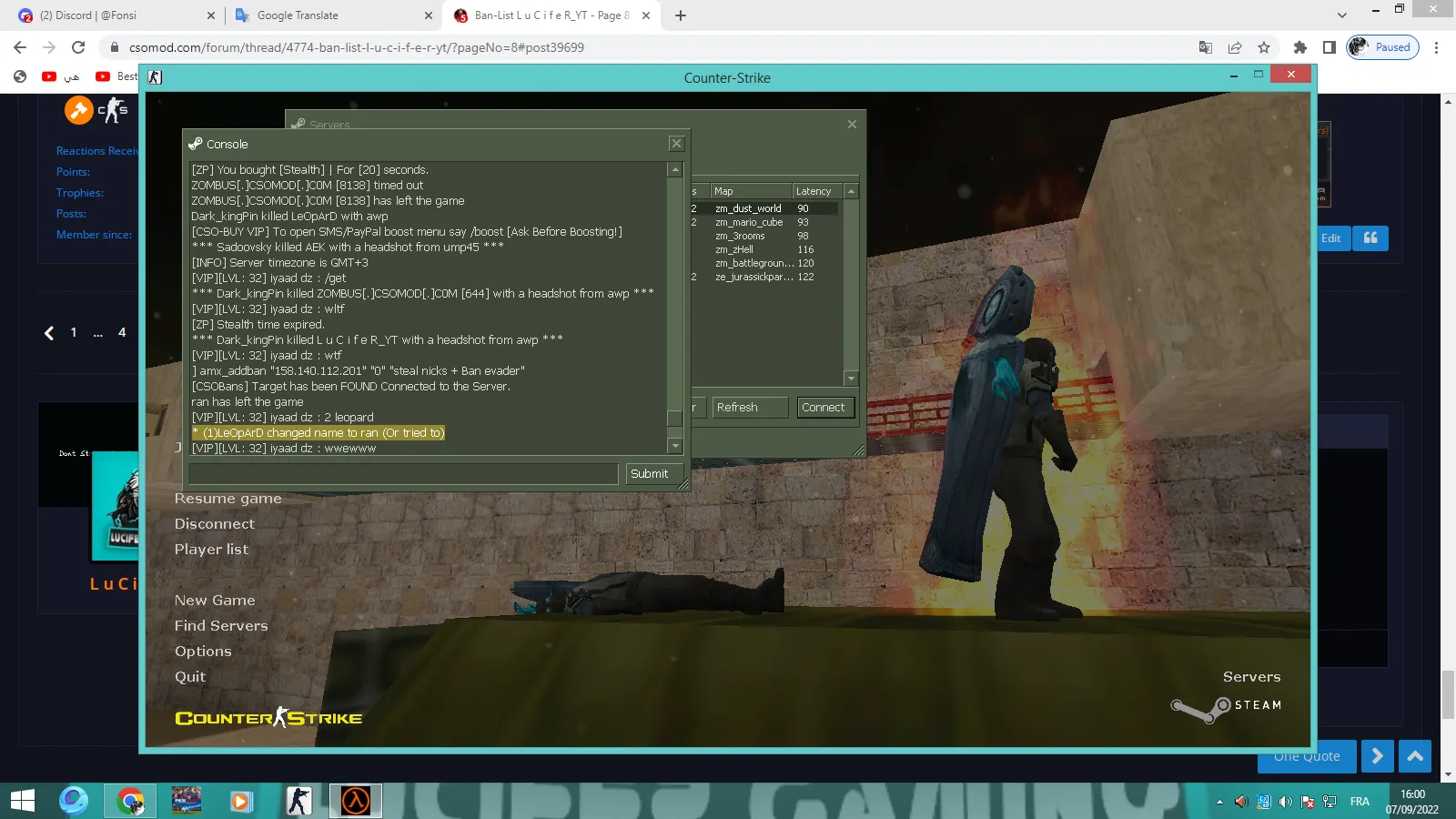Click the Chrome extensions puzzle icon
1456x819 pixels.
1299,47
